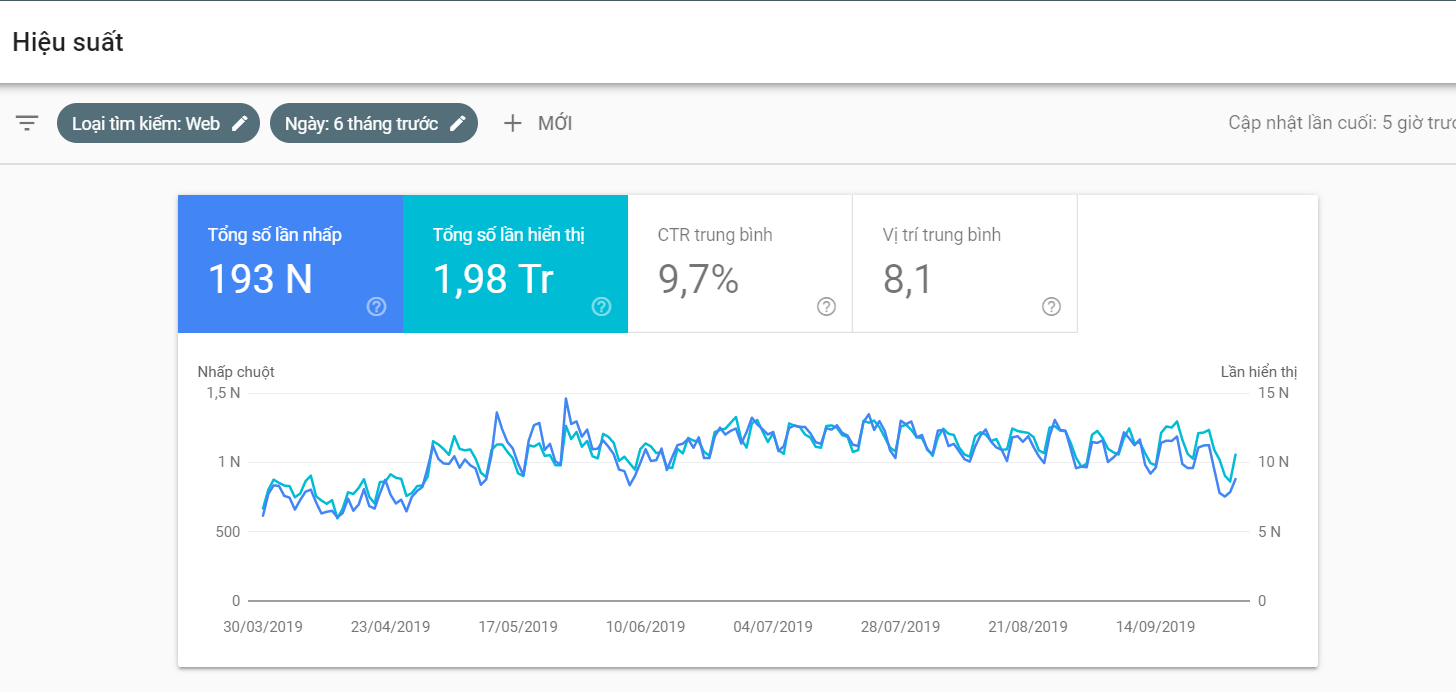Click the Cập nhật lần cuối text
Image resolution: width=1456 pixels, height=692 pixels.
pyautogui.click(x=1340, y=123)
